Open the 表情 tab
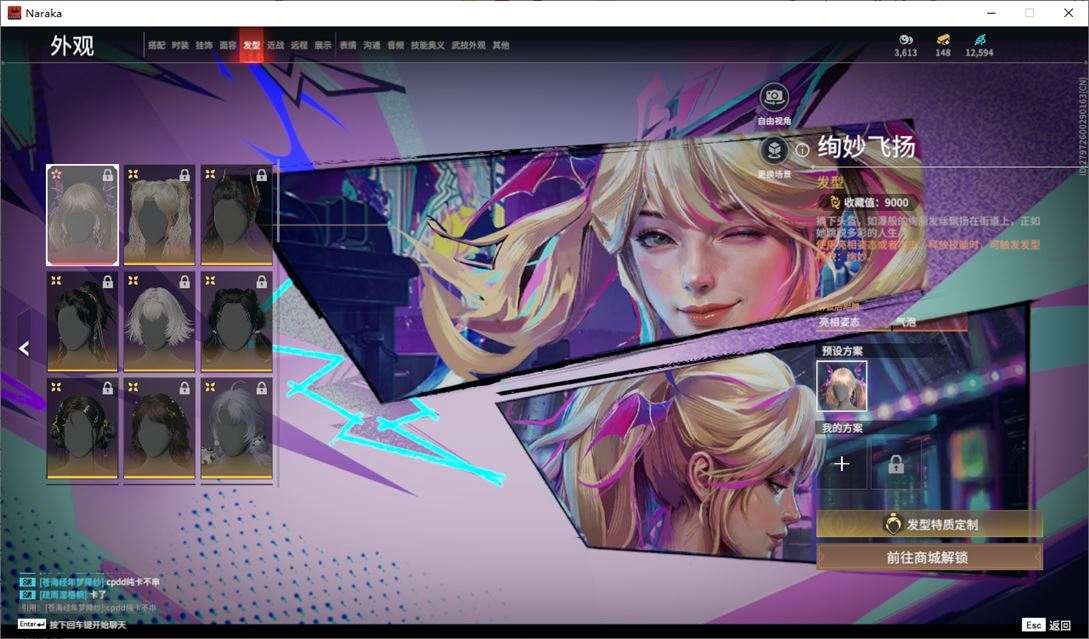 (348, 45)
